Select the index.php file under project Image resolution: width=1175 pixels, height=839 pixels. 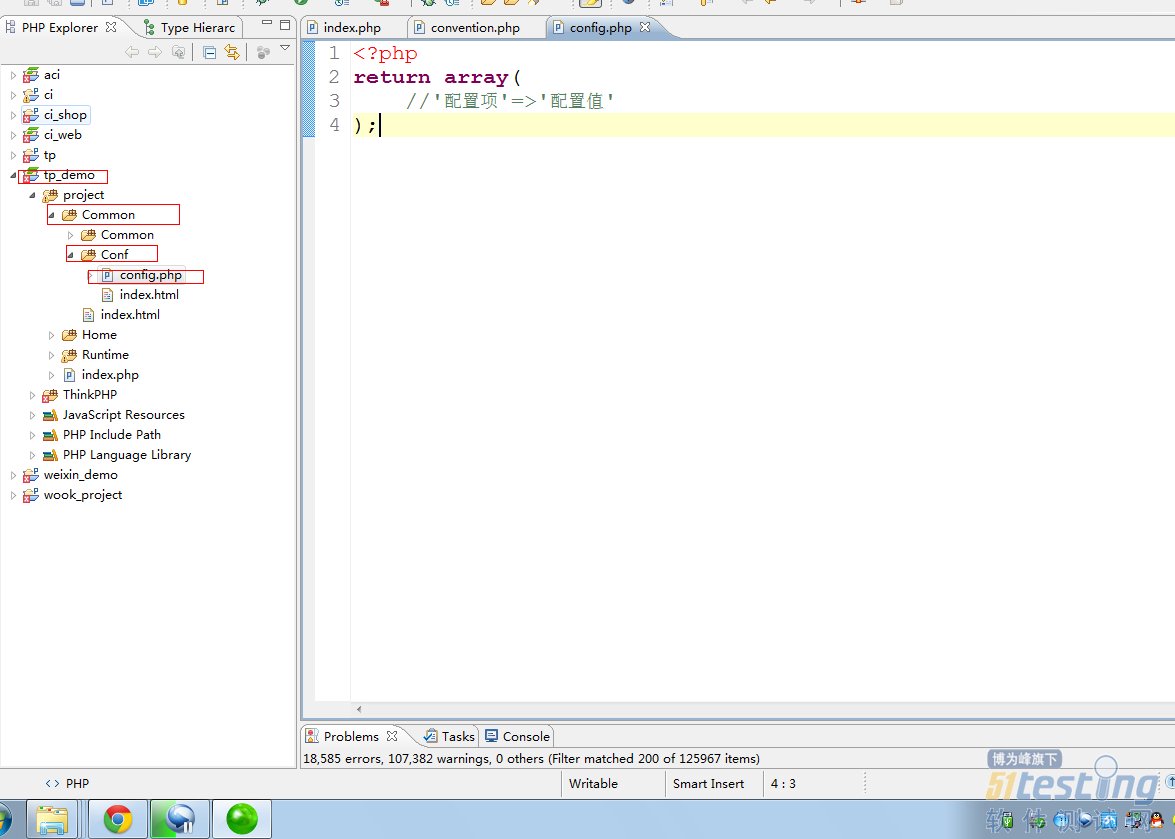tap(110, 375)
